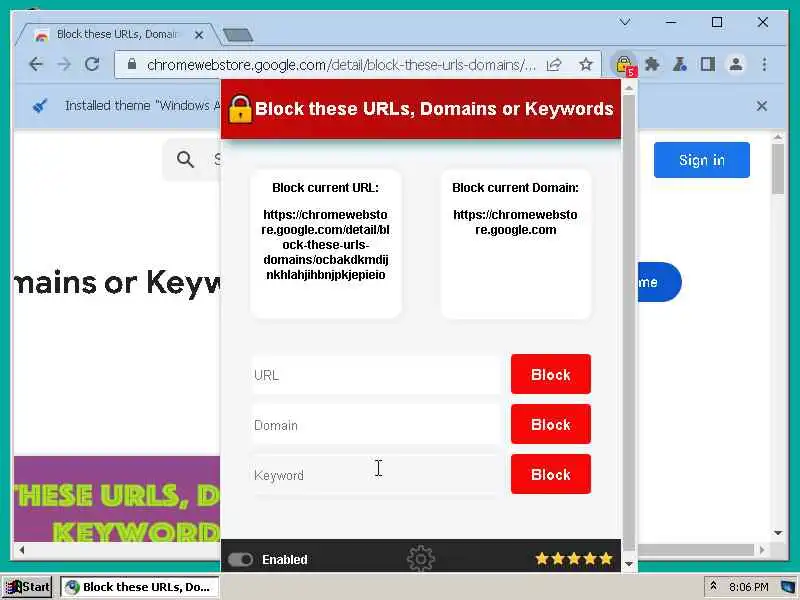The image size is (800, 600).
Task: Click the browser forward arrow
Action: [64, 64]
